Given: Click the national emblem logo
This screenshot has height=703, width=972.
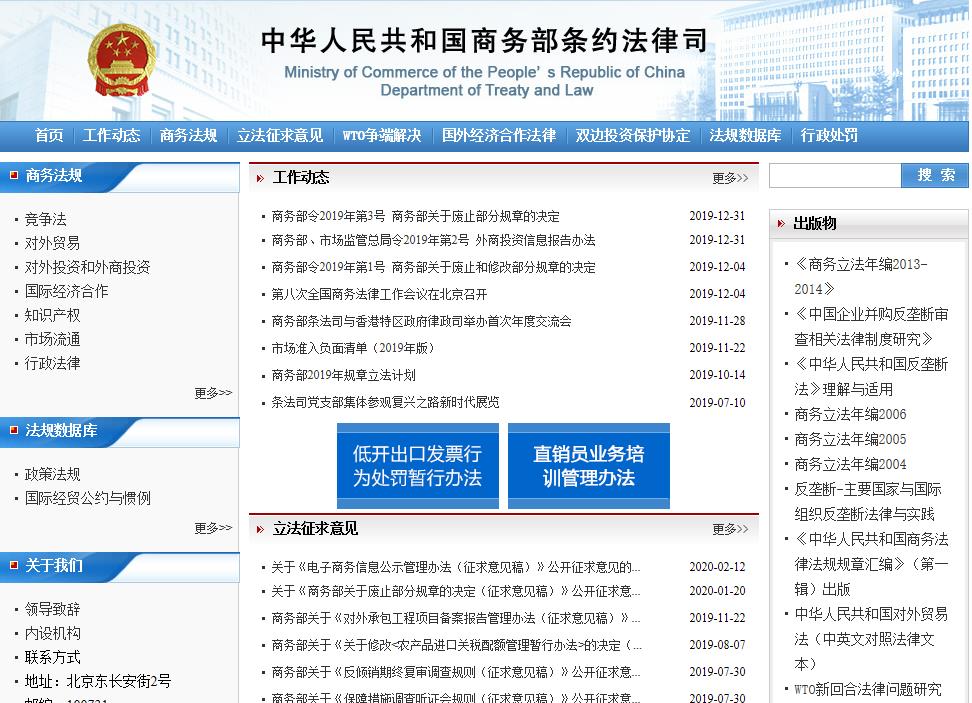Looking at the screenshot, I should tap(122, 62).
